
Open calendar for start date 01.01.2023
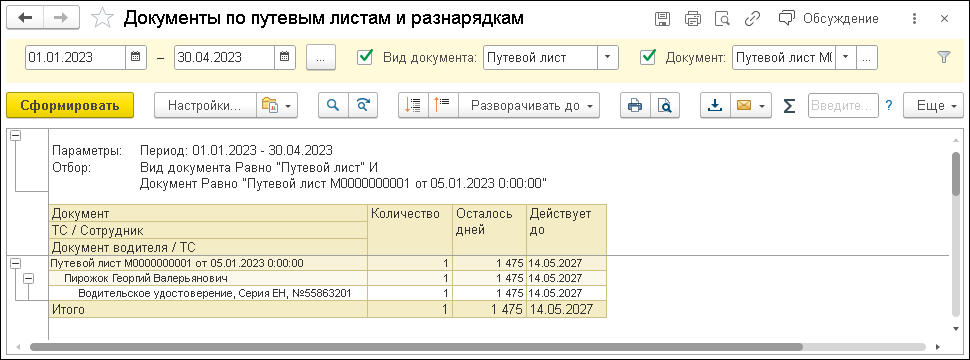pyautogui.click(x=135, y=57)
